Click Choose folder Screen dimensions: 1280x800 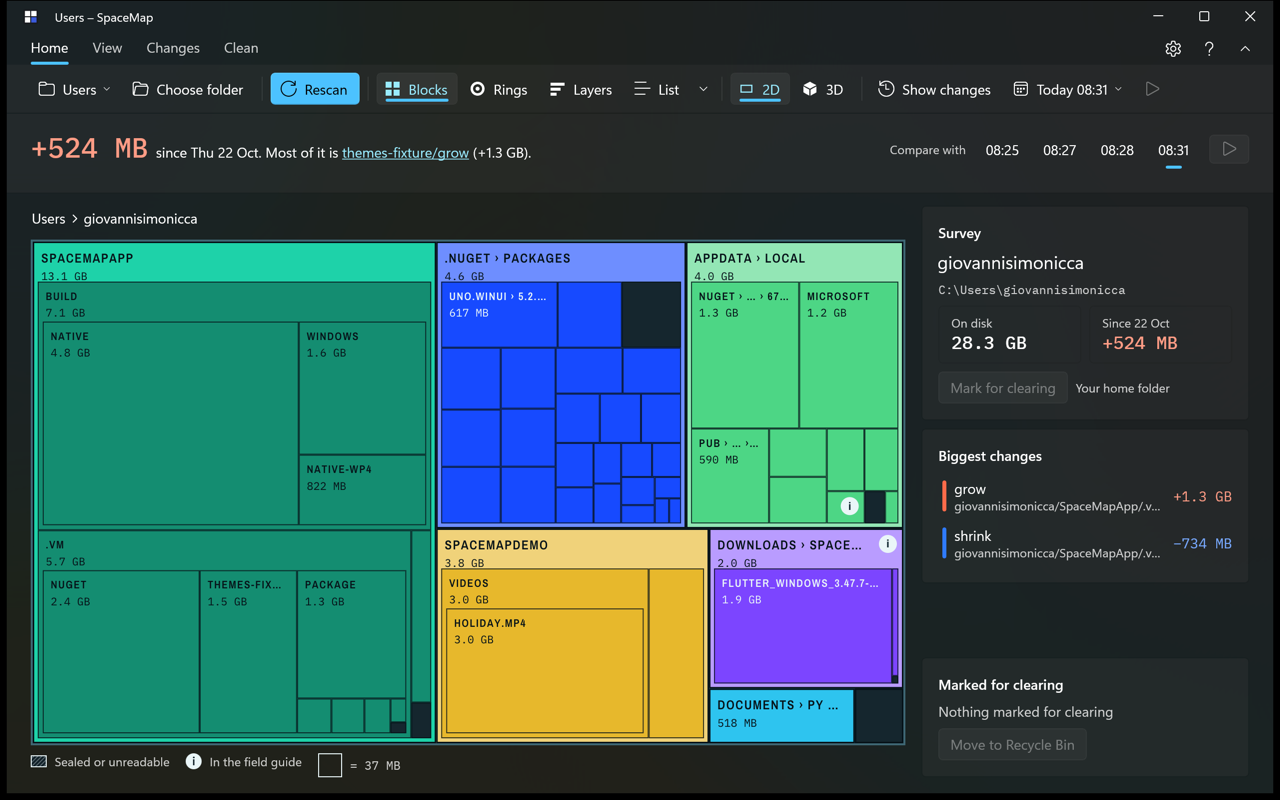pos(188,89)
